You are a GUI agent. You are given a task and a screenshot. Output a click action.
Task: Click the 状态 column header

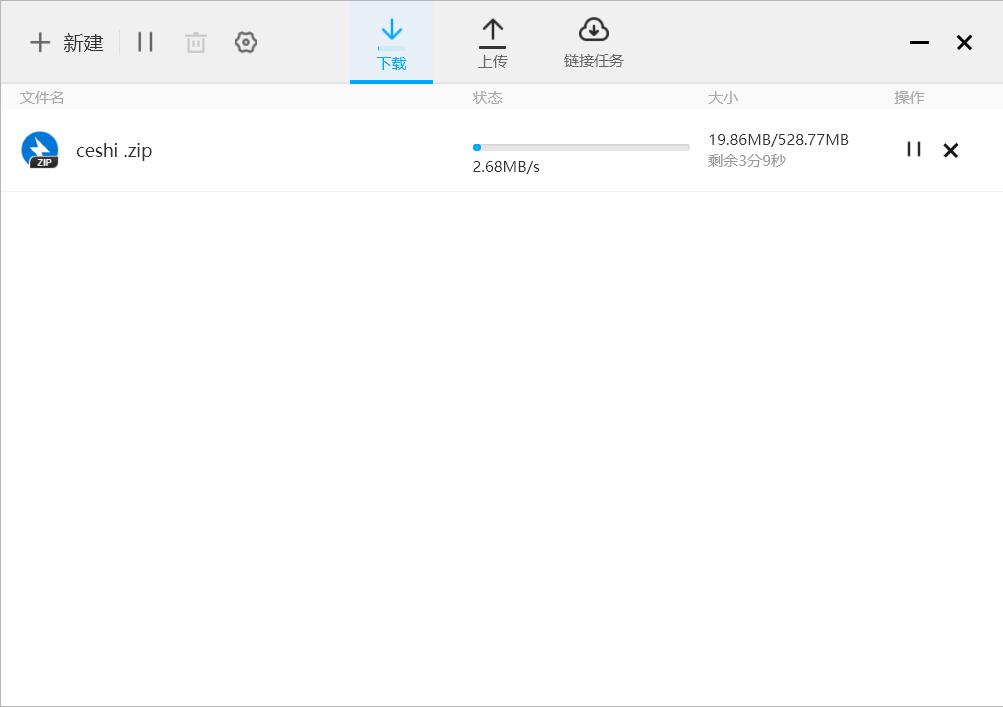click(x=487, y=97)
